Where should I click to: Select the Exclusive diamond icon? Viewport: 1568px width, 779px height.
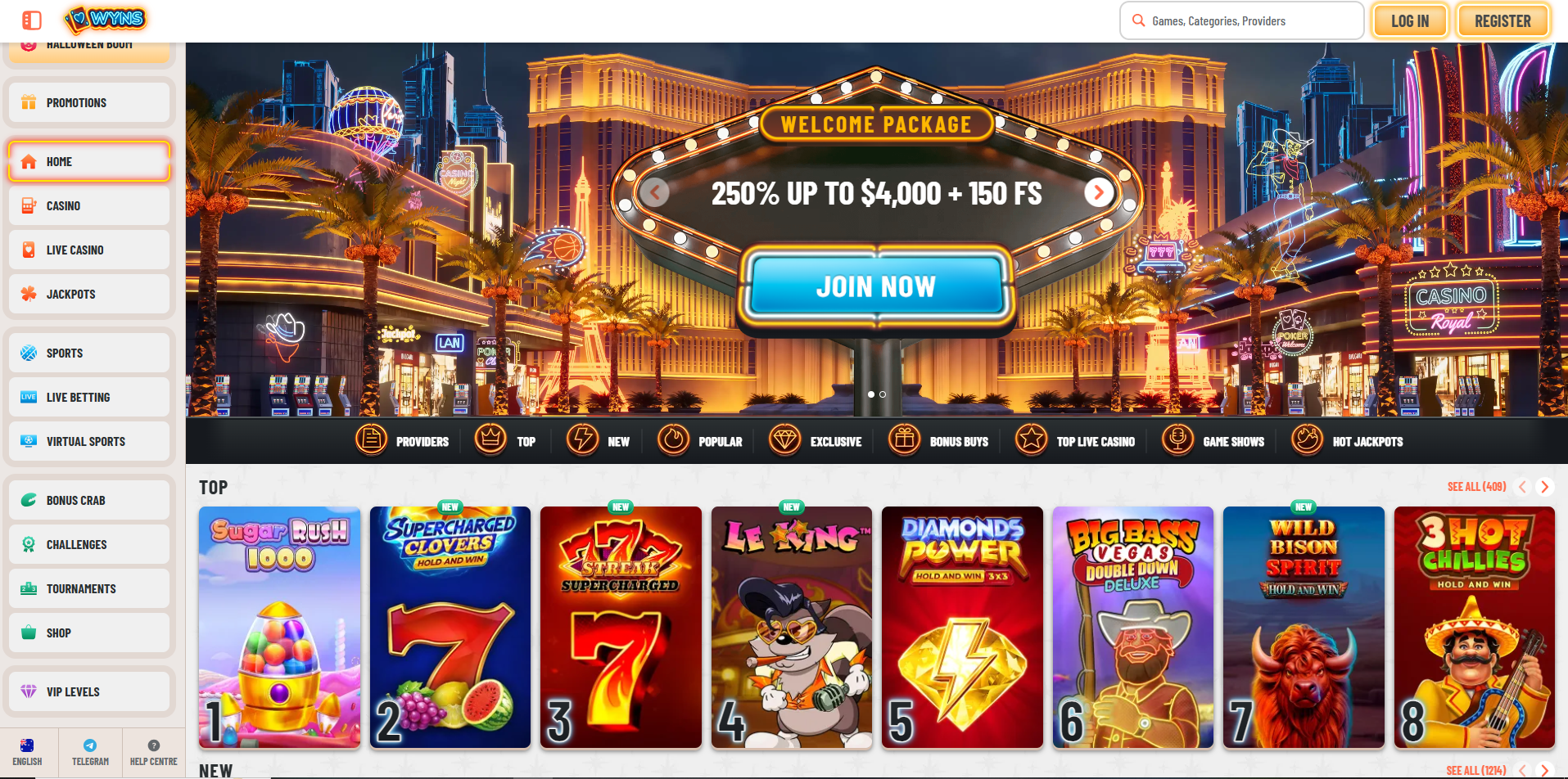(x=784, y=440)
